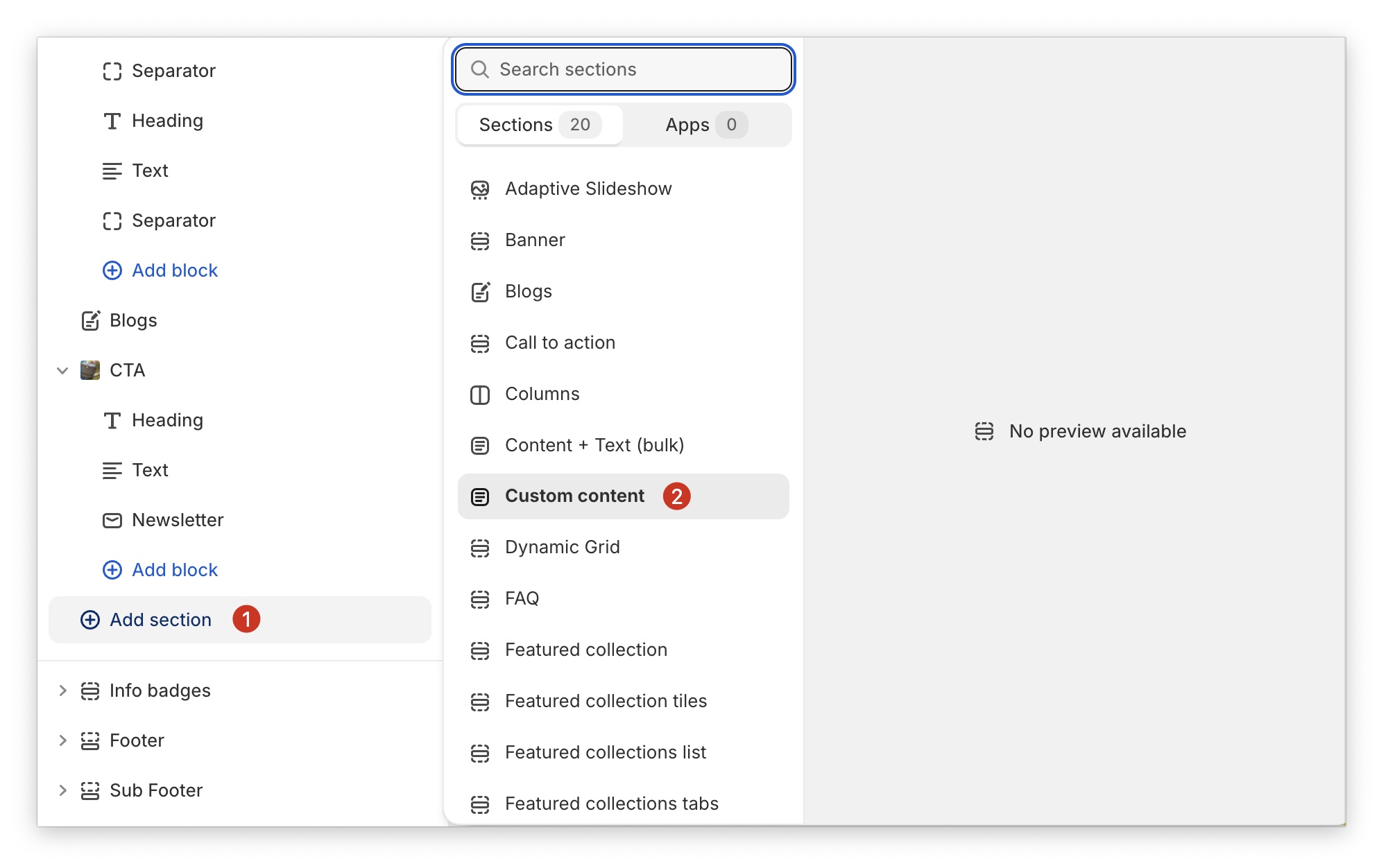Collapse the CTA section
The height and width of the screenshot is (868, 1379).
62,370
